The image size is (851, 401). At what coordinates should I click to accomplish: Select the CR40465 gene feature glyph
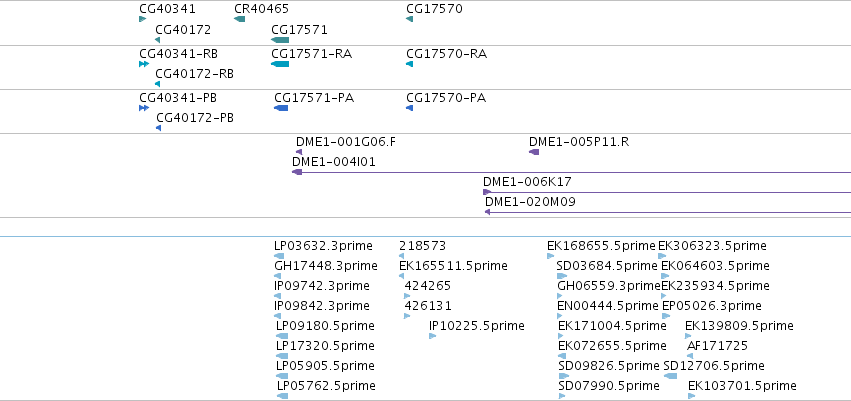click(x=239, y=19)
